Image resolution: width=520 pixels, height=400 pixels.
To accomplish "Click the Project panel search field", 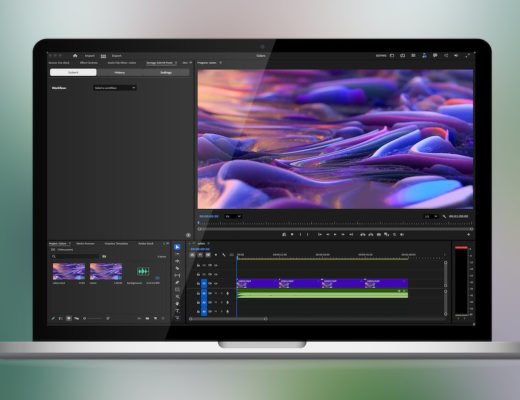I will click(75, 256).
